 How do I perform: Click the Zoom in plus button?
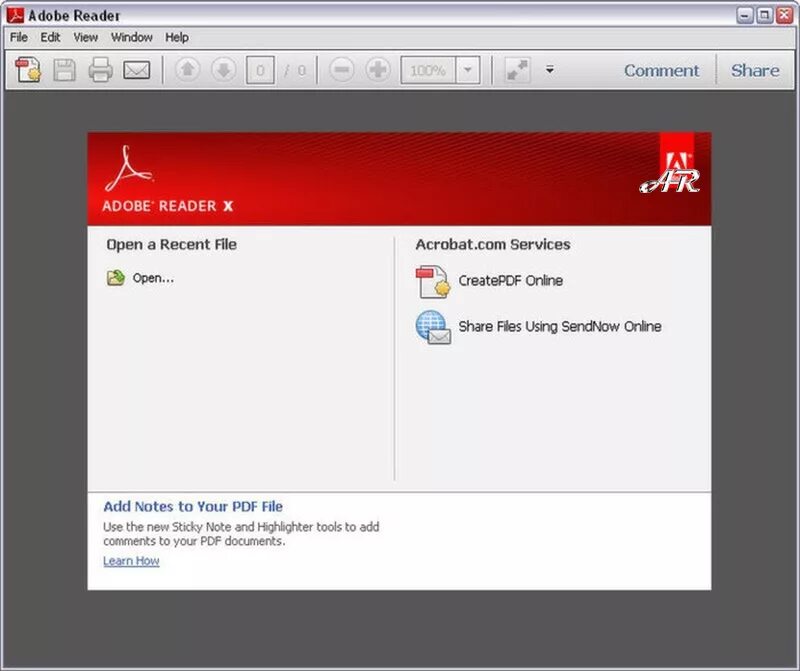click(378, 69)
